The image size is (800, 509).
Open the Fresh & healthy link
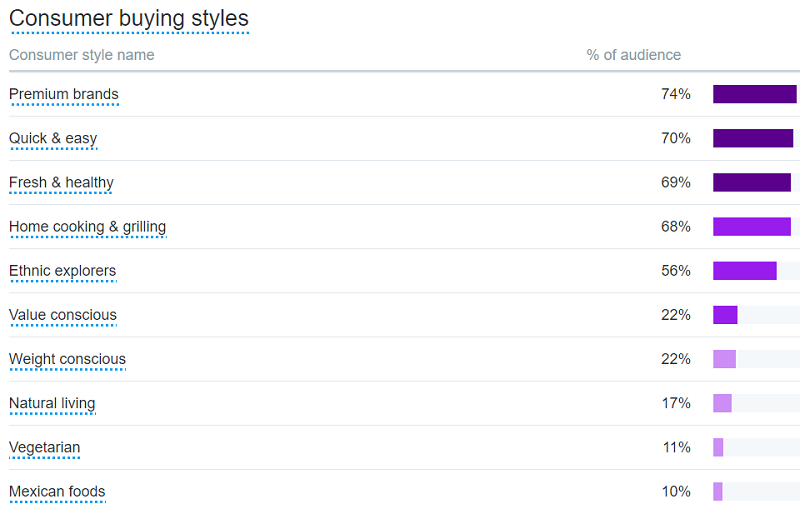point(61,183)
